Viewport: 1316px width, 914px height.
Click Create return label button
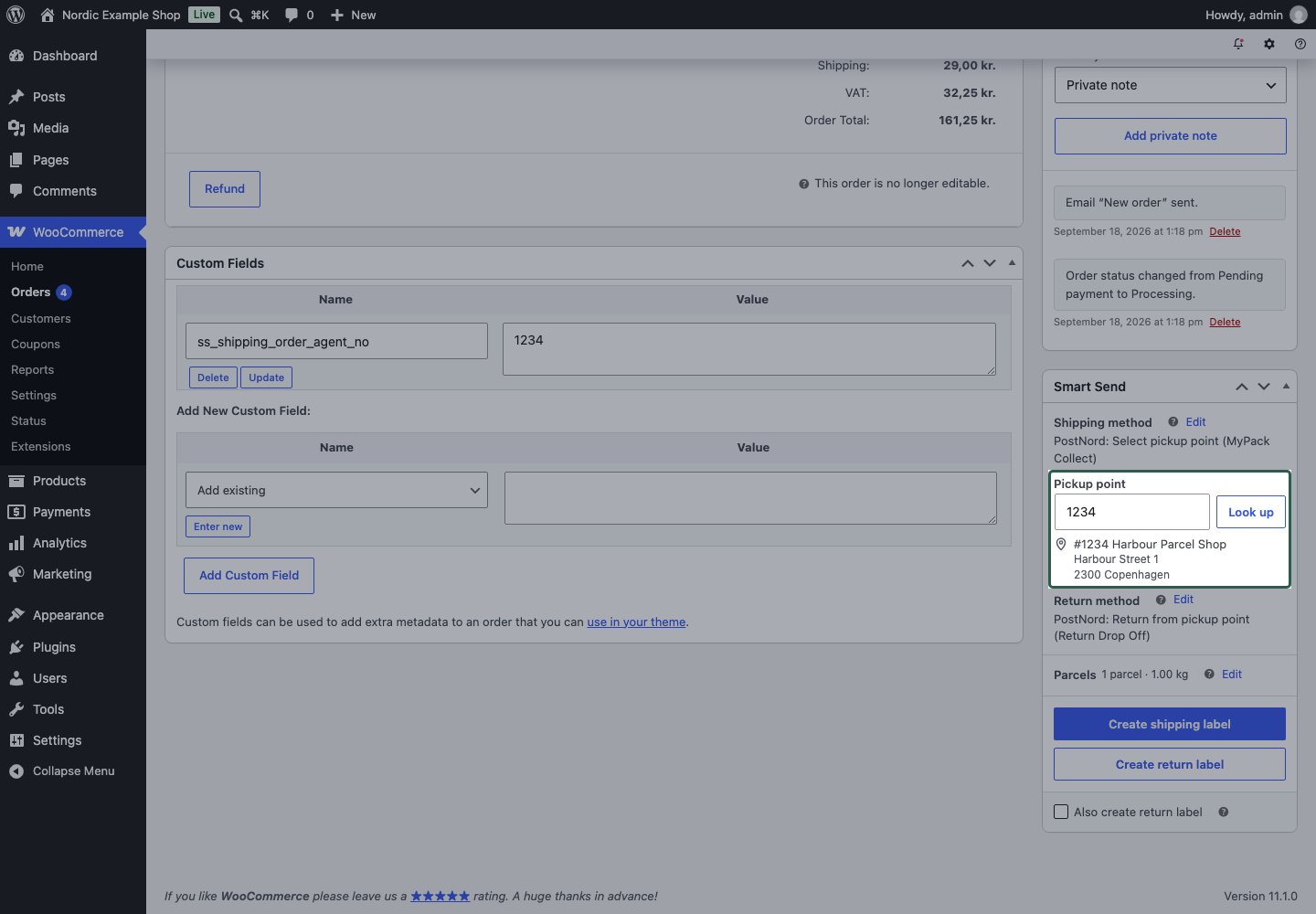click(x=1170, y=764)
